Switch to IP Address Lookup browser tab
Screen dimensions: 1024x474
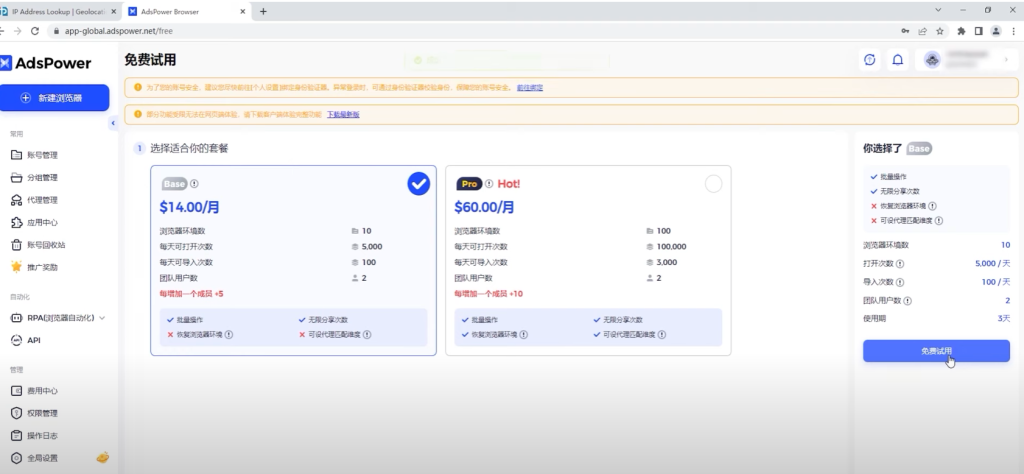(x=59, y=11)
